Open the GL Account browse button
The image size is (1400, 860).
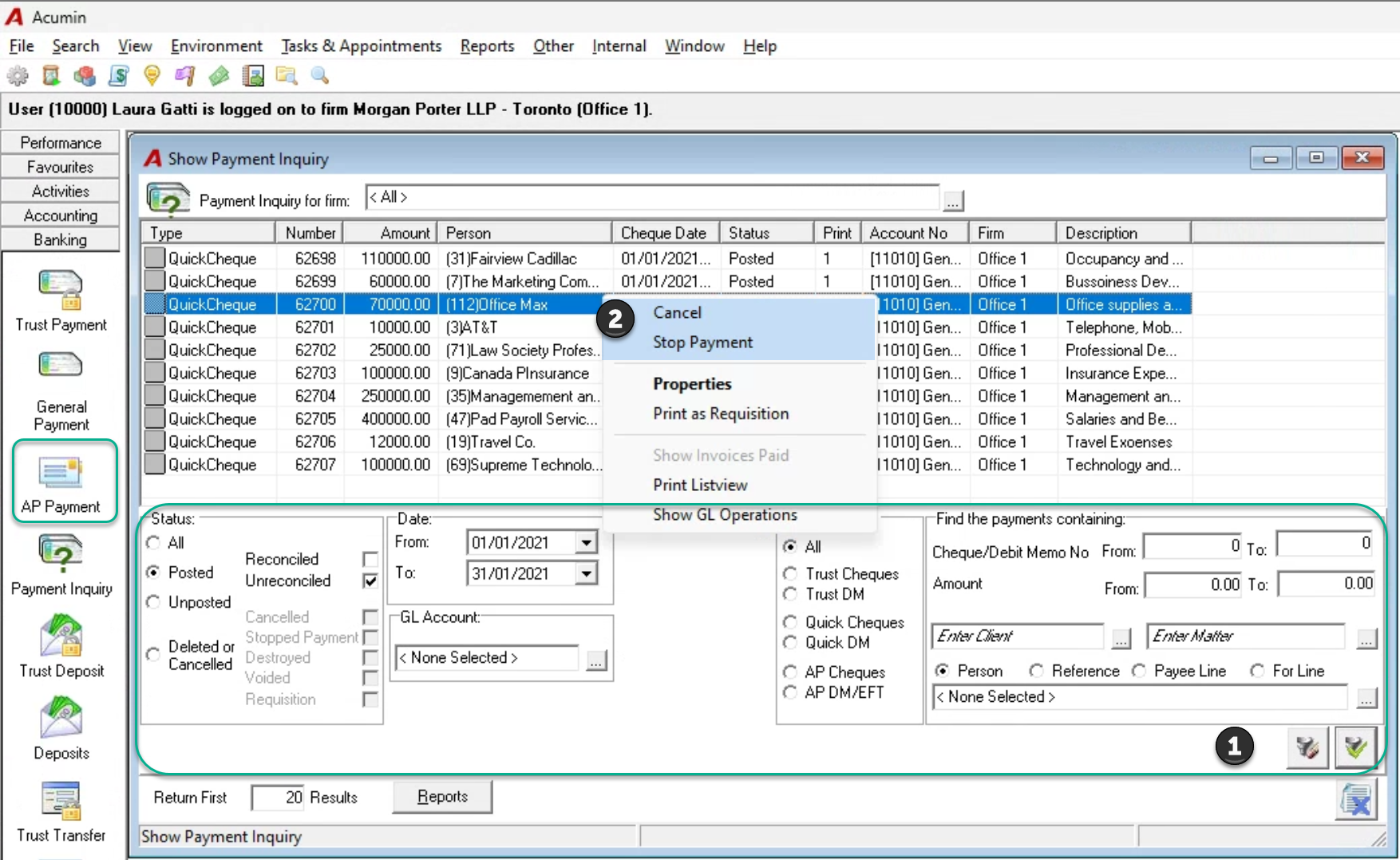click(596, 660)
